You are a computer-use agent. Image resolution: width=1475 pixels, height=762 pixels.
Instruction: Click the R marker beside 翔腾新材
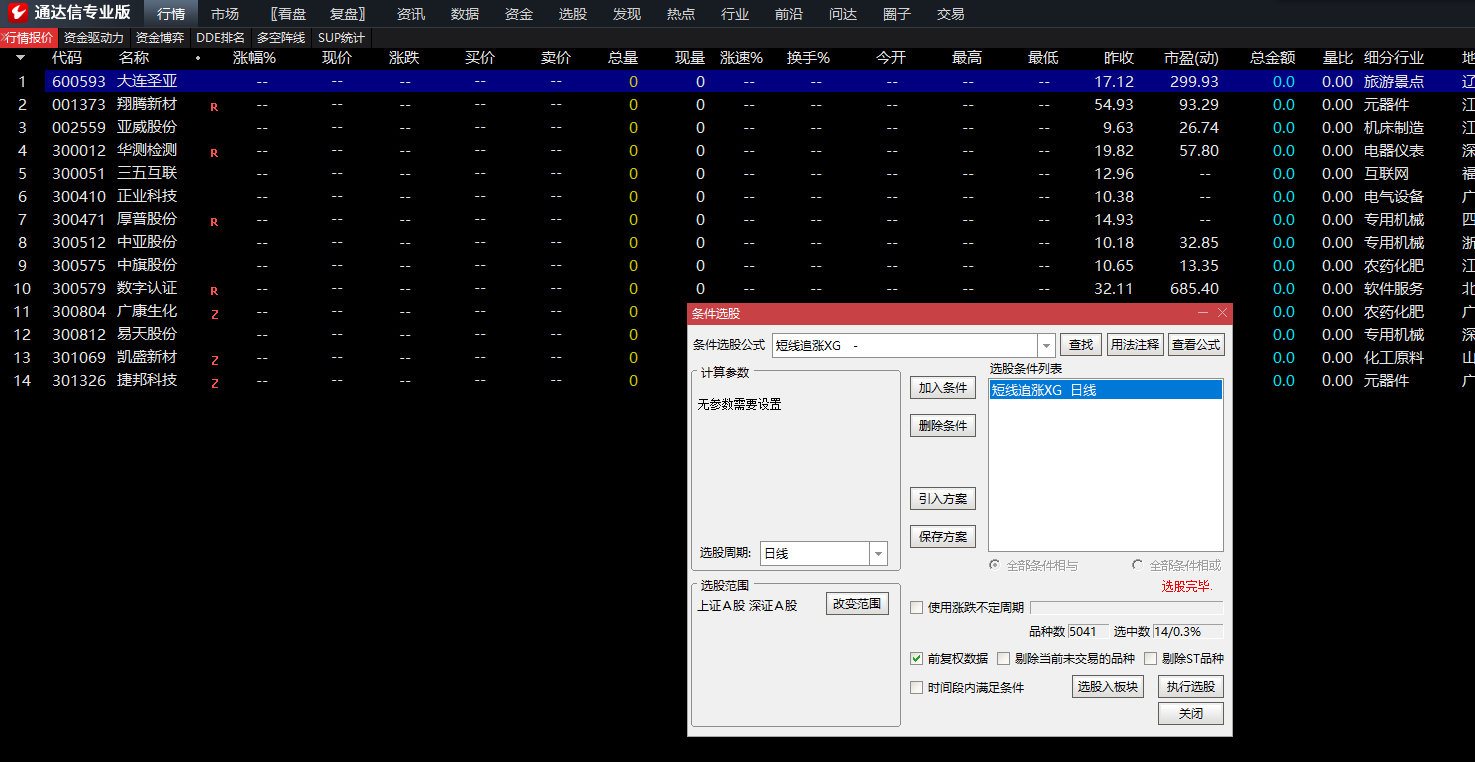pyautogui.click(x=214, y=106)
